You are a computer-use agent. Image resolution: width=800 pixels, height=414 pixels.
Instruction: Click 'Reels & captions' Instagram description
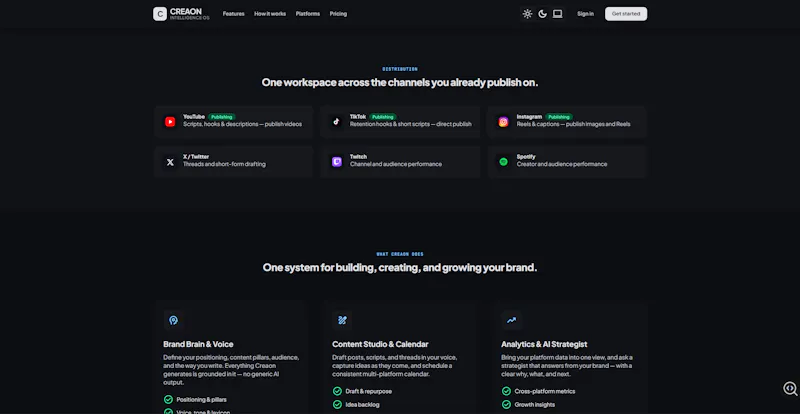(x=573, y=124)
